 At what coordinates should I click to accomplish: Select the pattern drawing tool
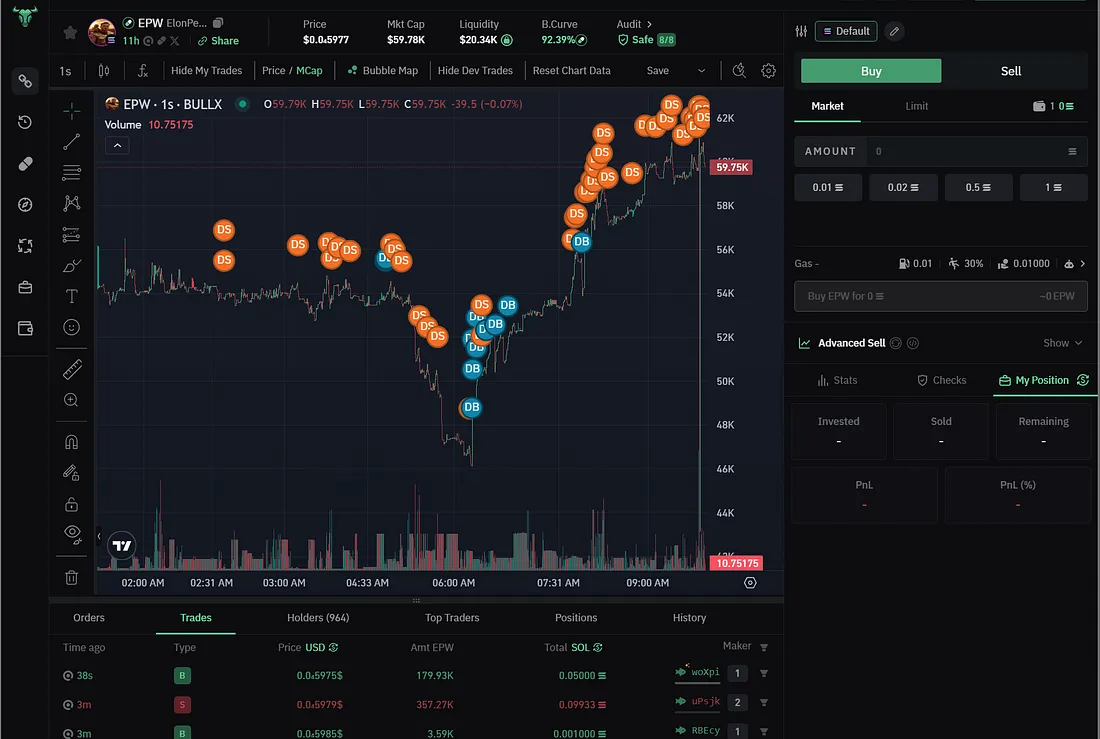point(72,204)
